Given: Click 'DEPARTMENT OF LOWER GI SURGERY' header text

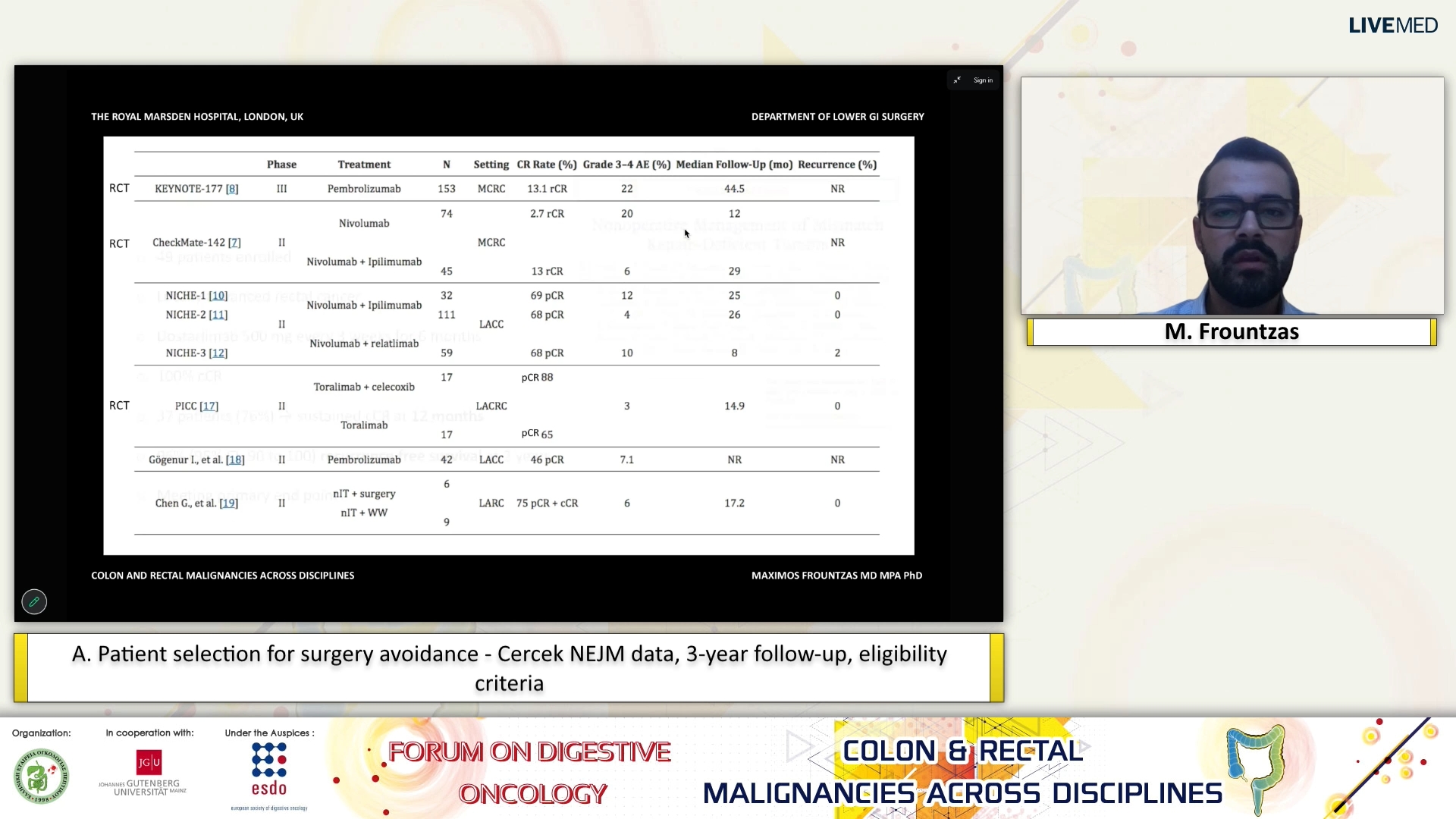Looking at the screenshot, I should [837, 117].
